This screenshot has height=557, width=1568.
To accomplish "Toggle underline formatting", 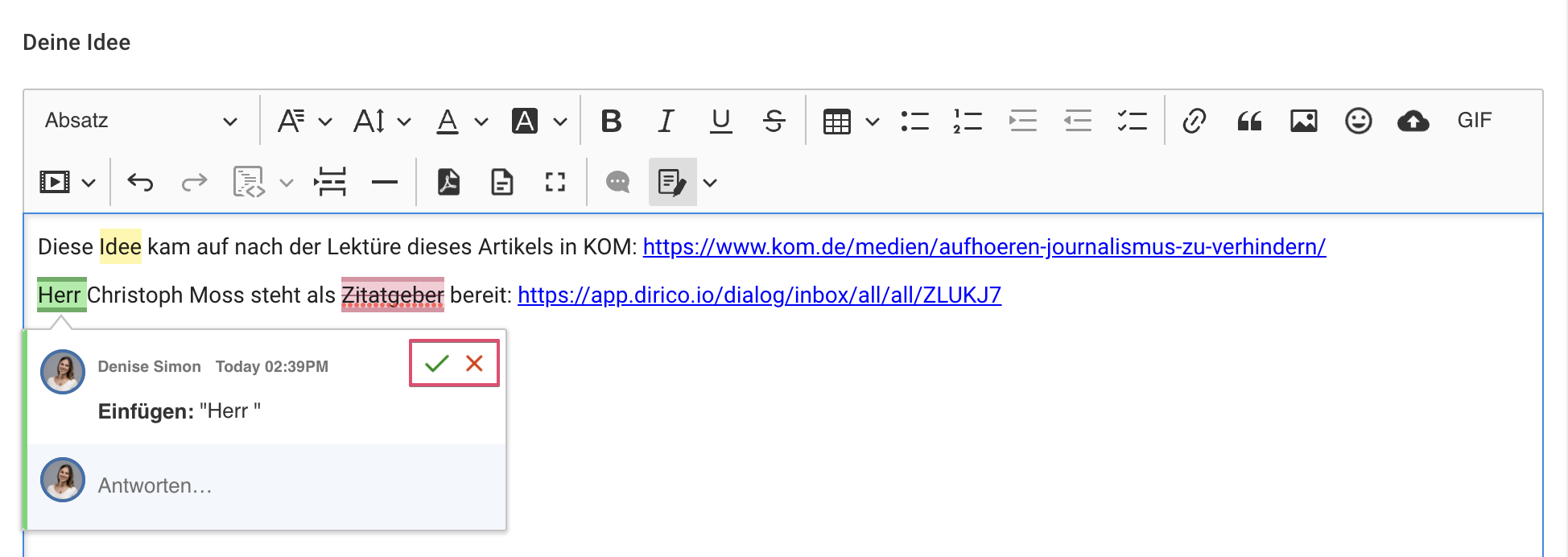I will (x=721, y=121).
